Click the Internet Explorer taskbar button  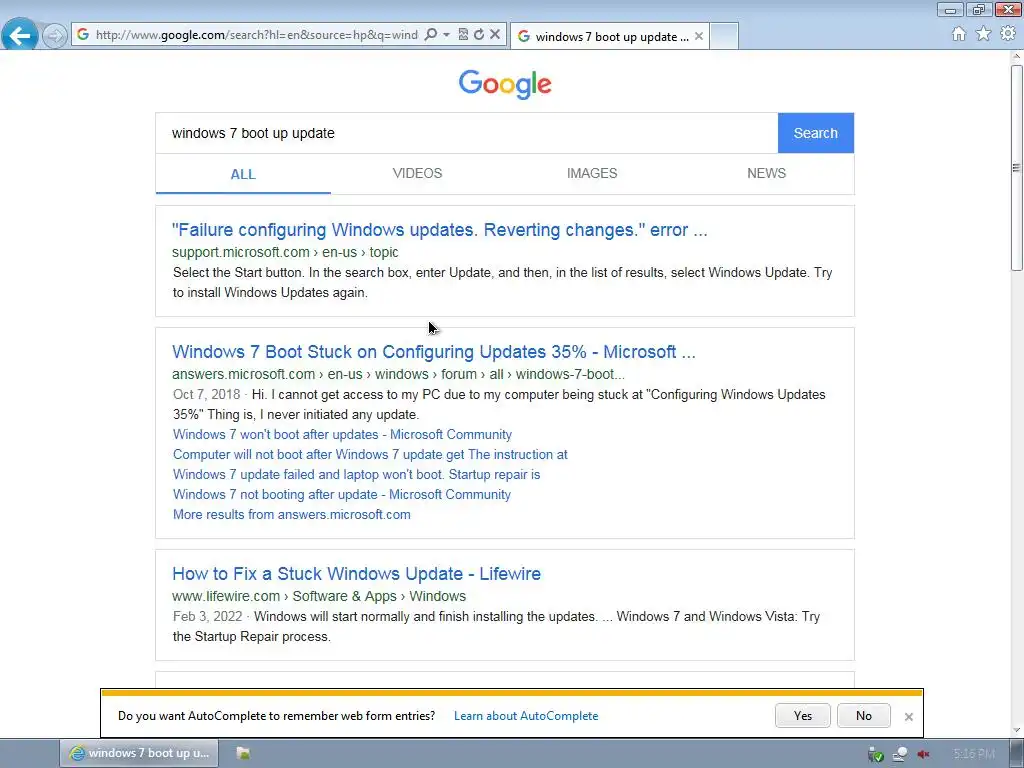pyautogui.click(x=139, y=753)
